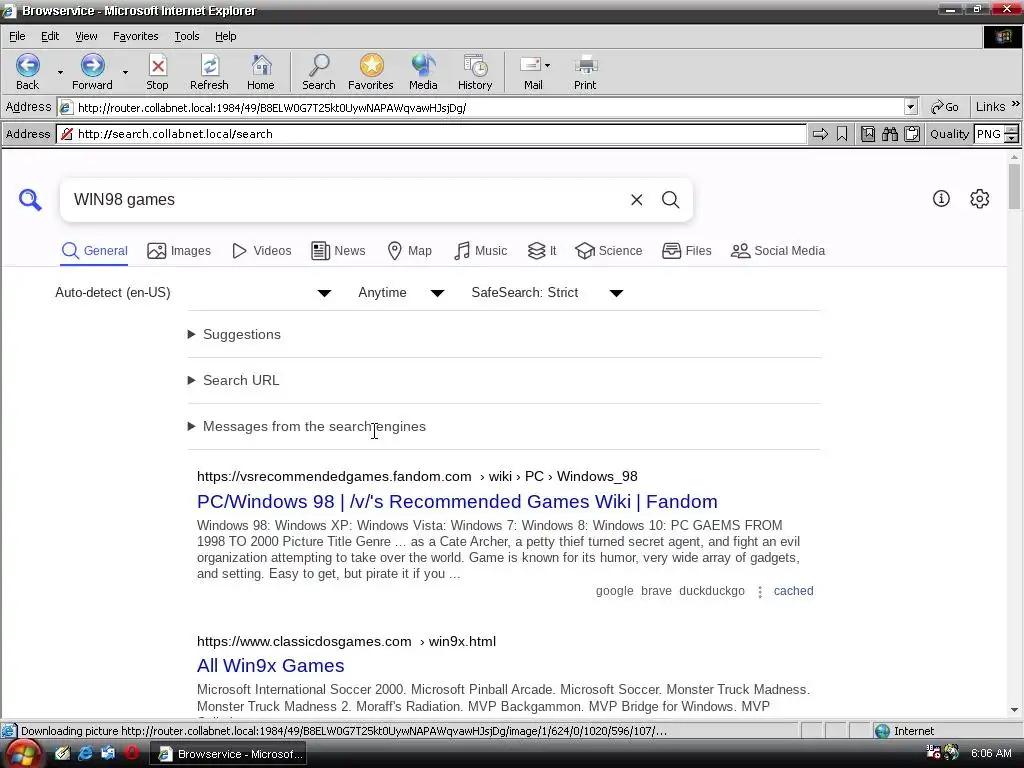Screen dimensions: 1024x768
Task: Clear the search query with the X
Action: 637,200
